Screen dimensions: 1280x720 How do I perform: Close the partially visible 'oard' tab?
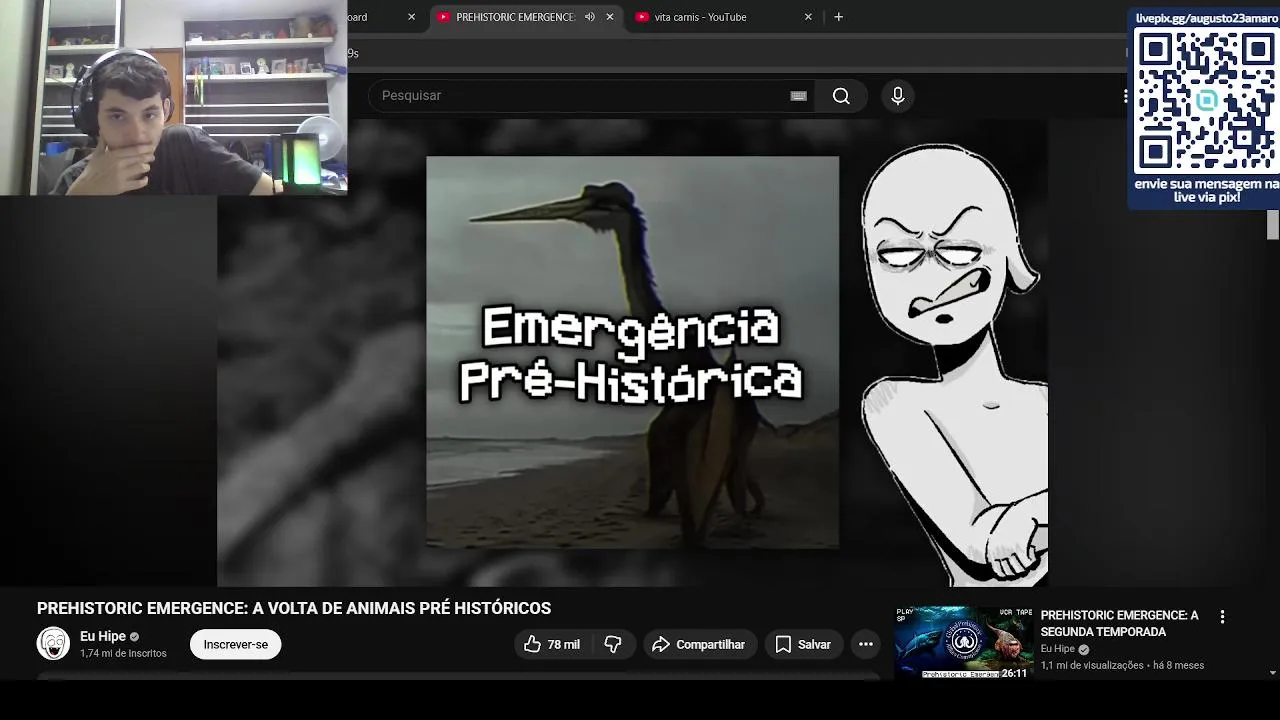(411, 17)
